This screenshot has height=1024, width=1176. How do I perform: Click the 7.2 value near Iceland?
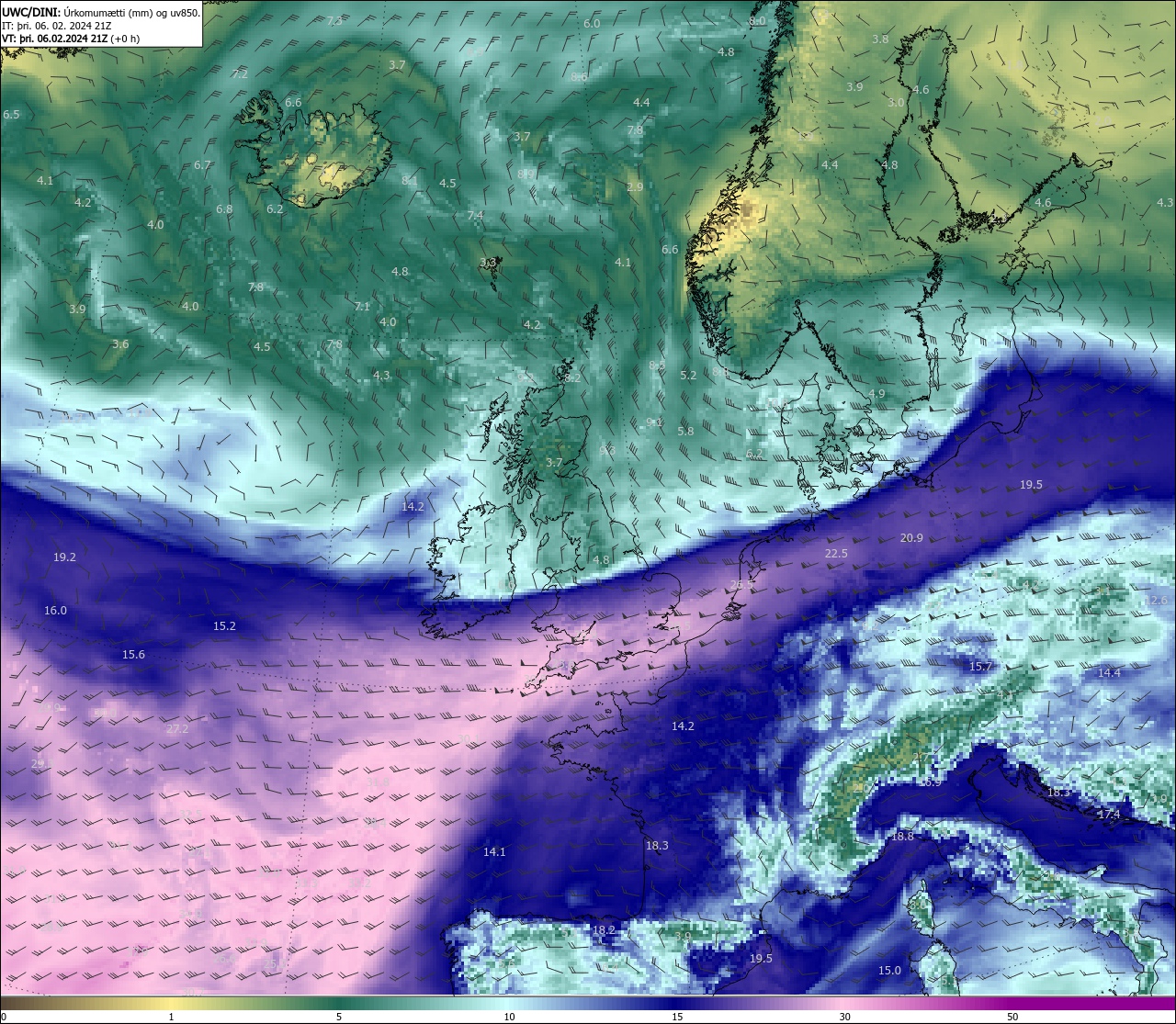pyautogui.click(x=240, y=73)
